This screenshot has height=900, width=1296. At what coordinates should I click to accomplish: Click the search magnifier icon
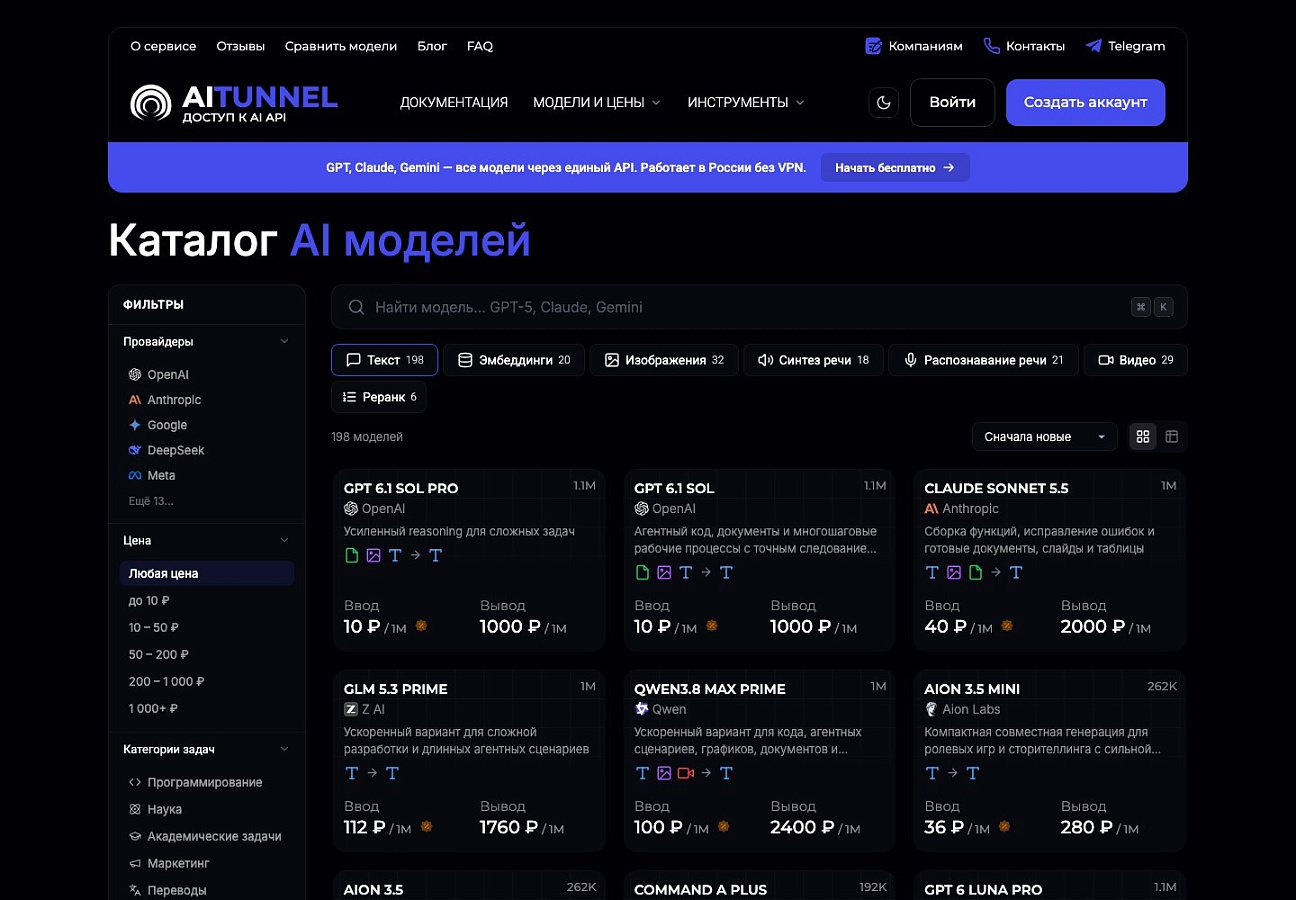click(355, 307)
